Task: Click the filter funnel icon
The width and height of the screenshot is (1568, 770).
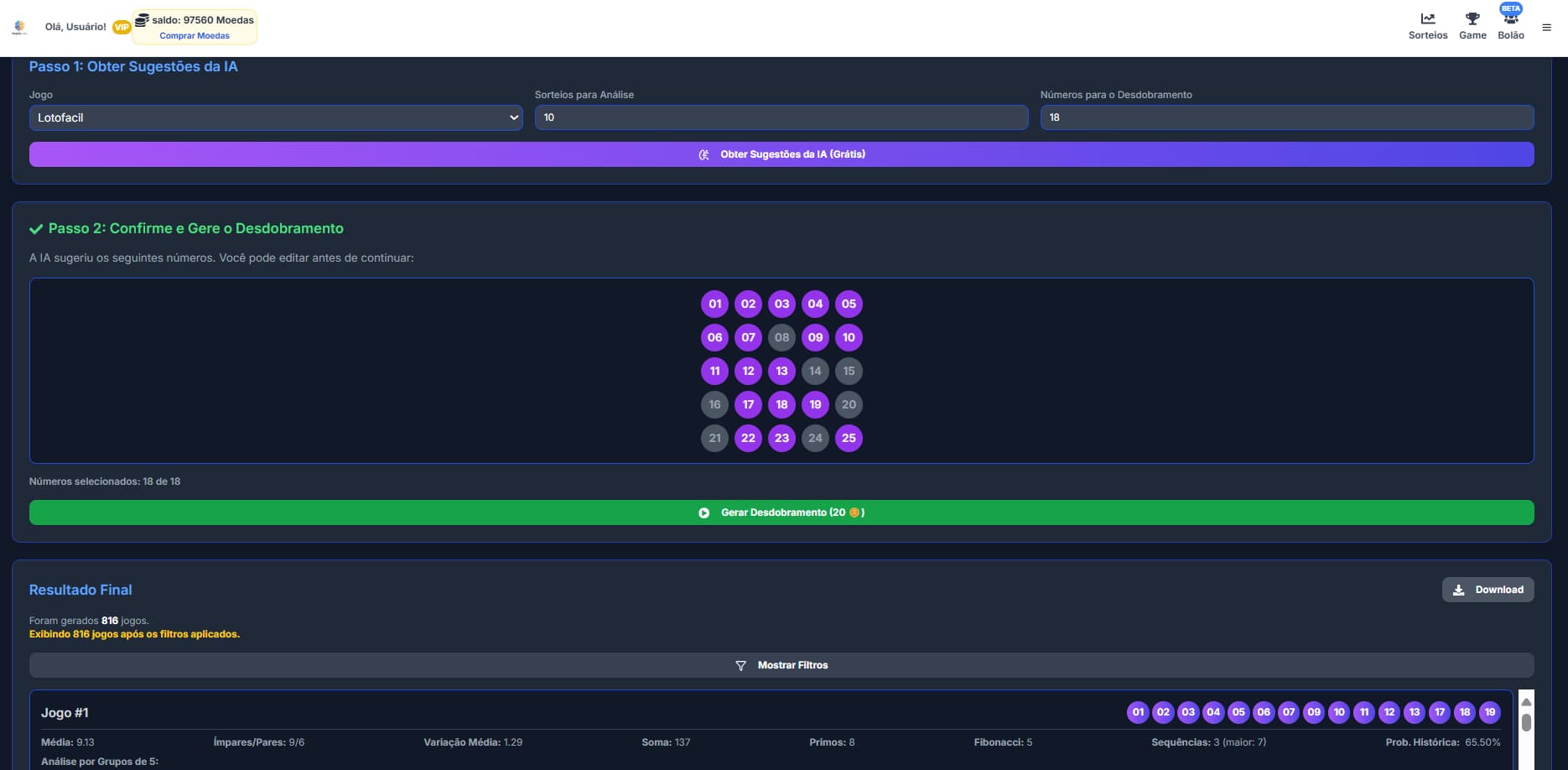Action: tap(740, 665)
